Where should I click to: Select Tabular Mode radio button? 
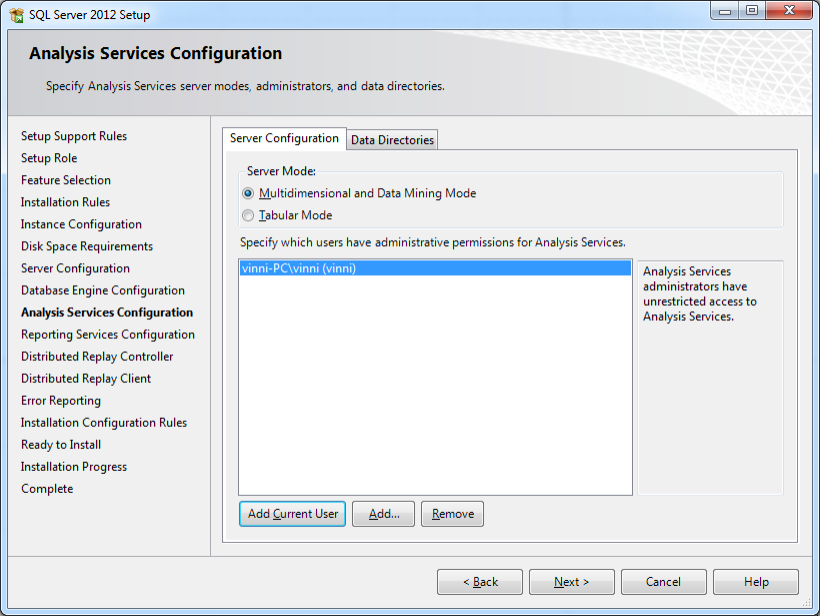[x=248, y=215]
